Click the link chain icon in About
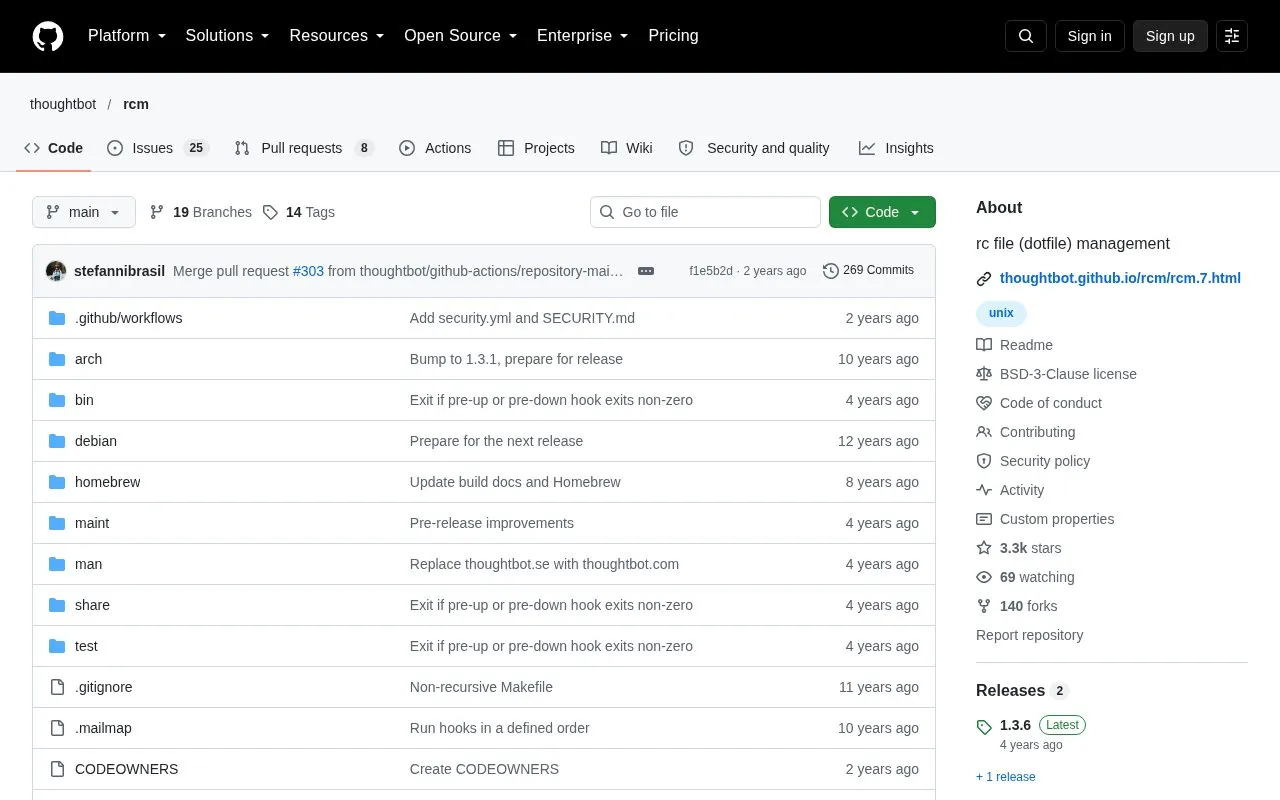 point(984,279)
